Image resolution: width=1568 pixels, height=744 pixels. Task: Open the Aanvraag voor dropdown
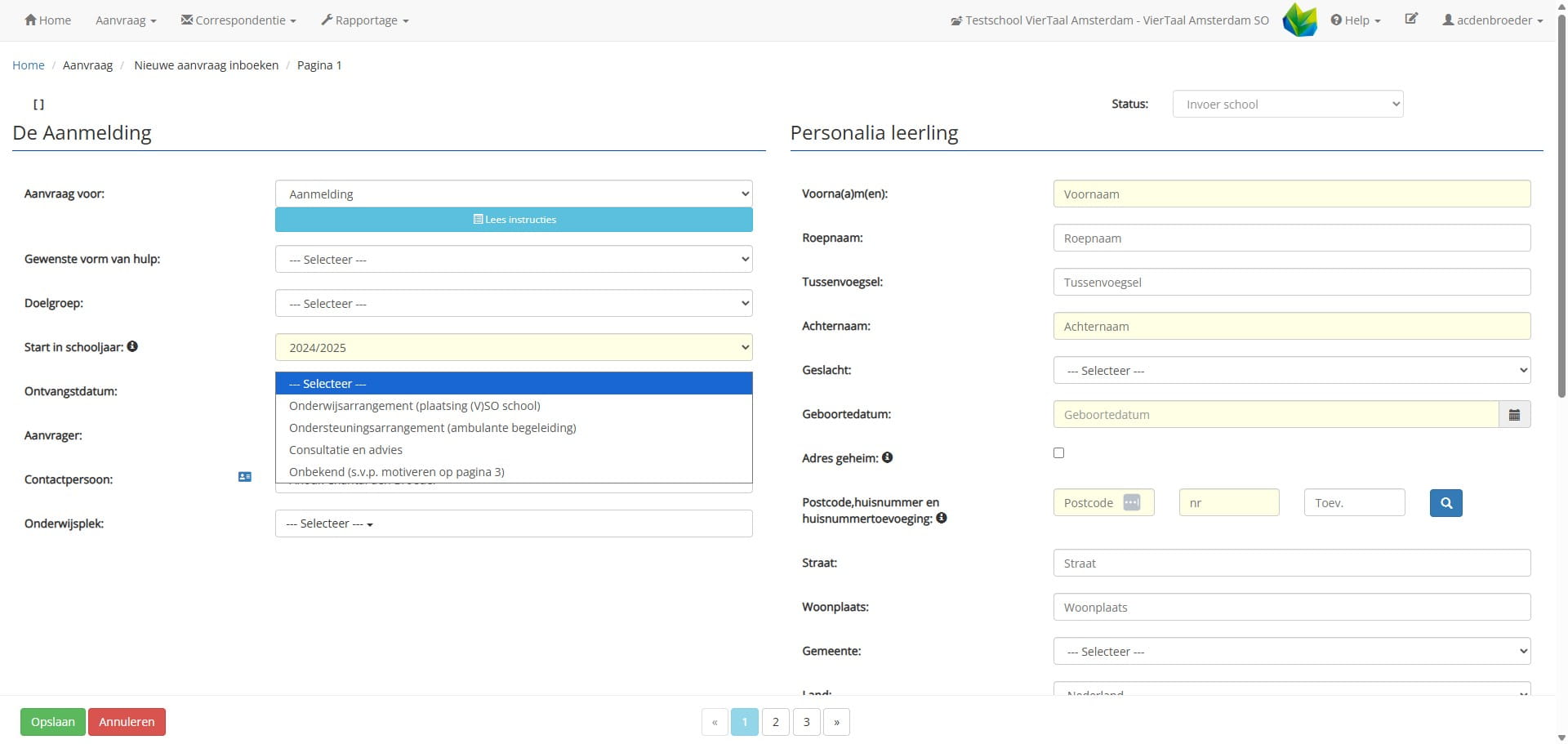point(514,194)
